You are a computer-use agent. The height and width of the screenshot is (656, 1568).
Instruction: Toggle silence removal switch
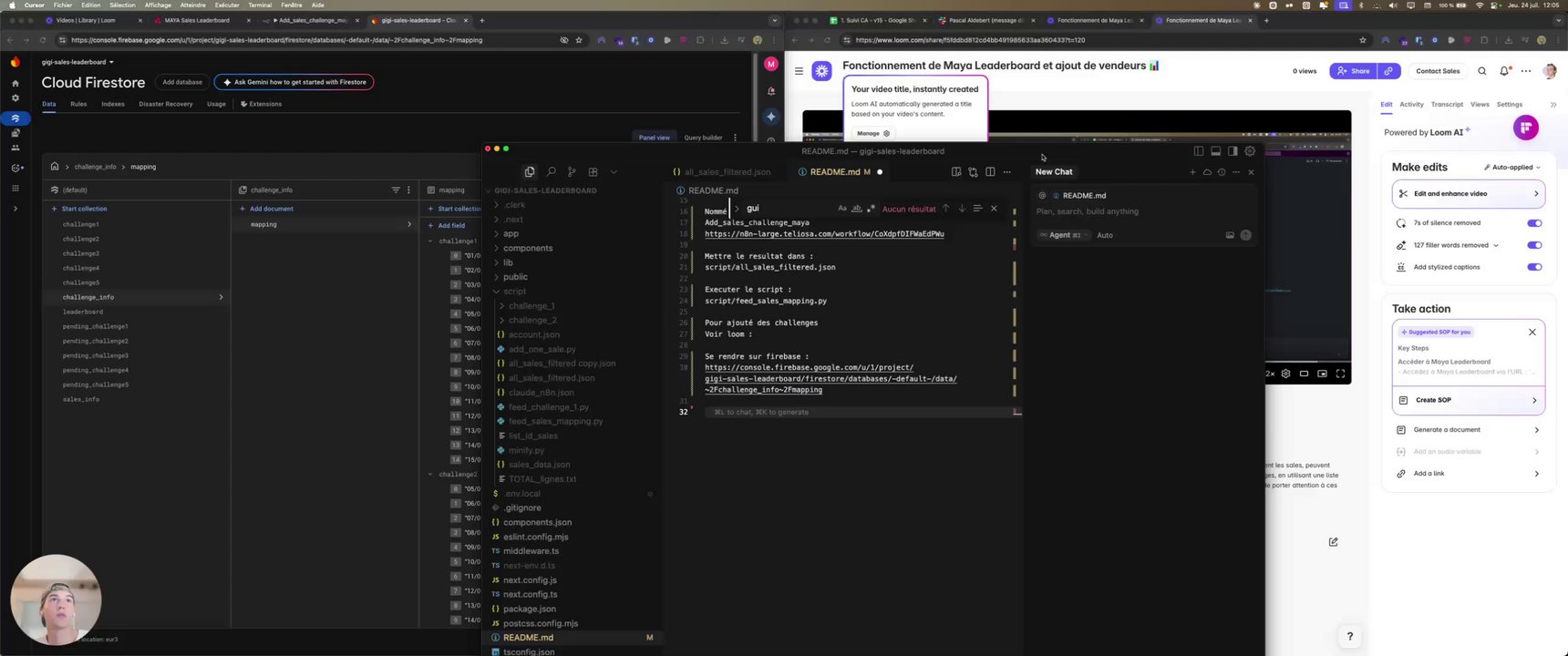pyautogui.click(x=1534, y=223)
